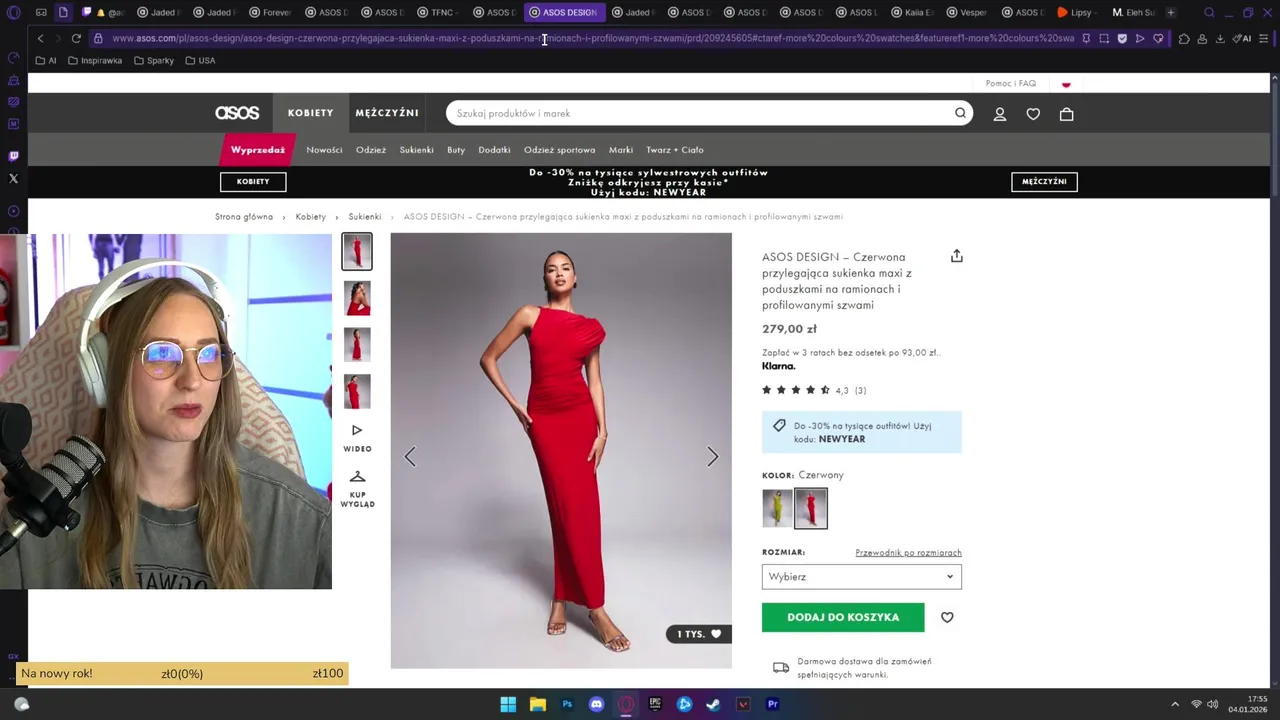This screenshot has height=720, width=1280.
Task: Open Przewodnik po rozmiarach link
Action: [x=908, y=552]
